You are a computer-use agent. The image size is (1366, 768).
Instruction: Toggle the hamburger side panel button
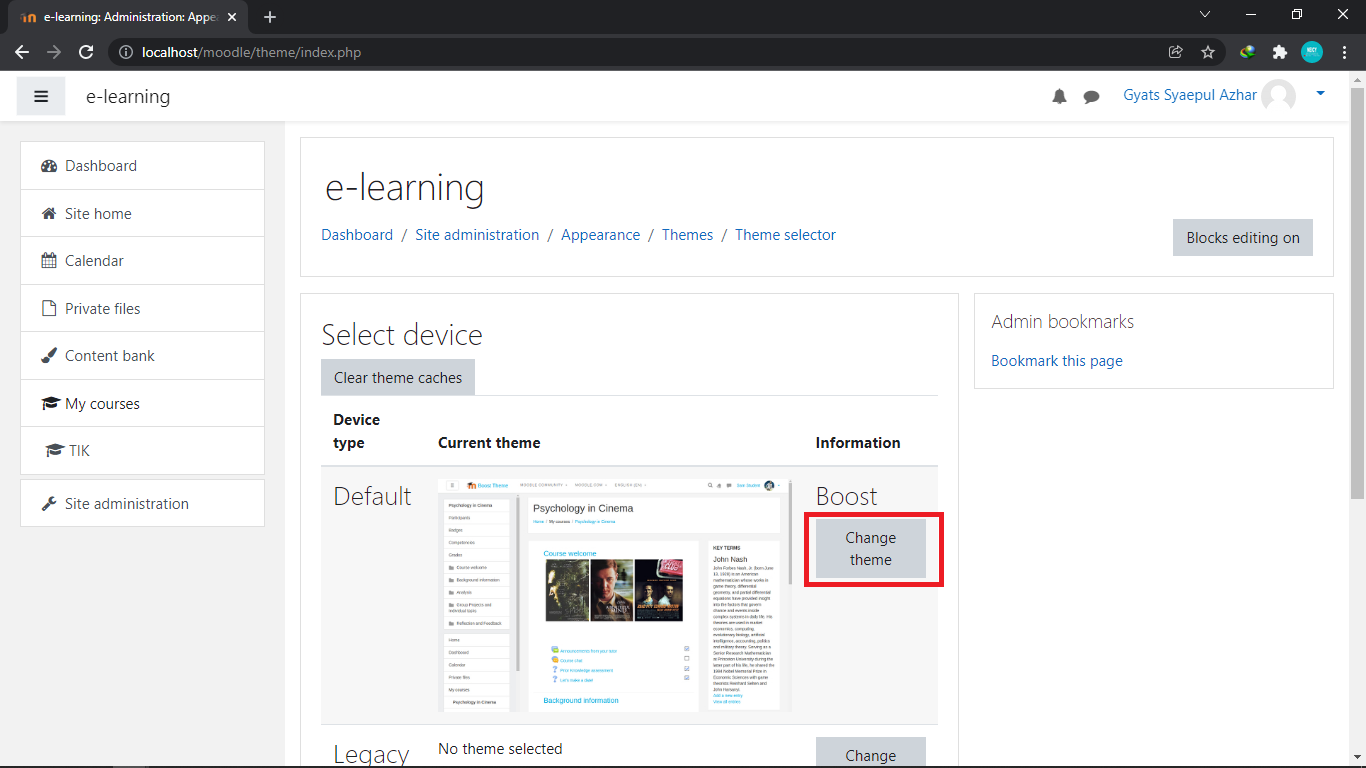[41, 96]
